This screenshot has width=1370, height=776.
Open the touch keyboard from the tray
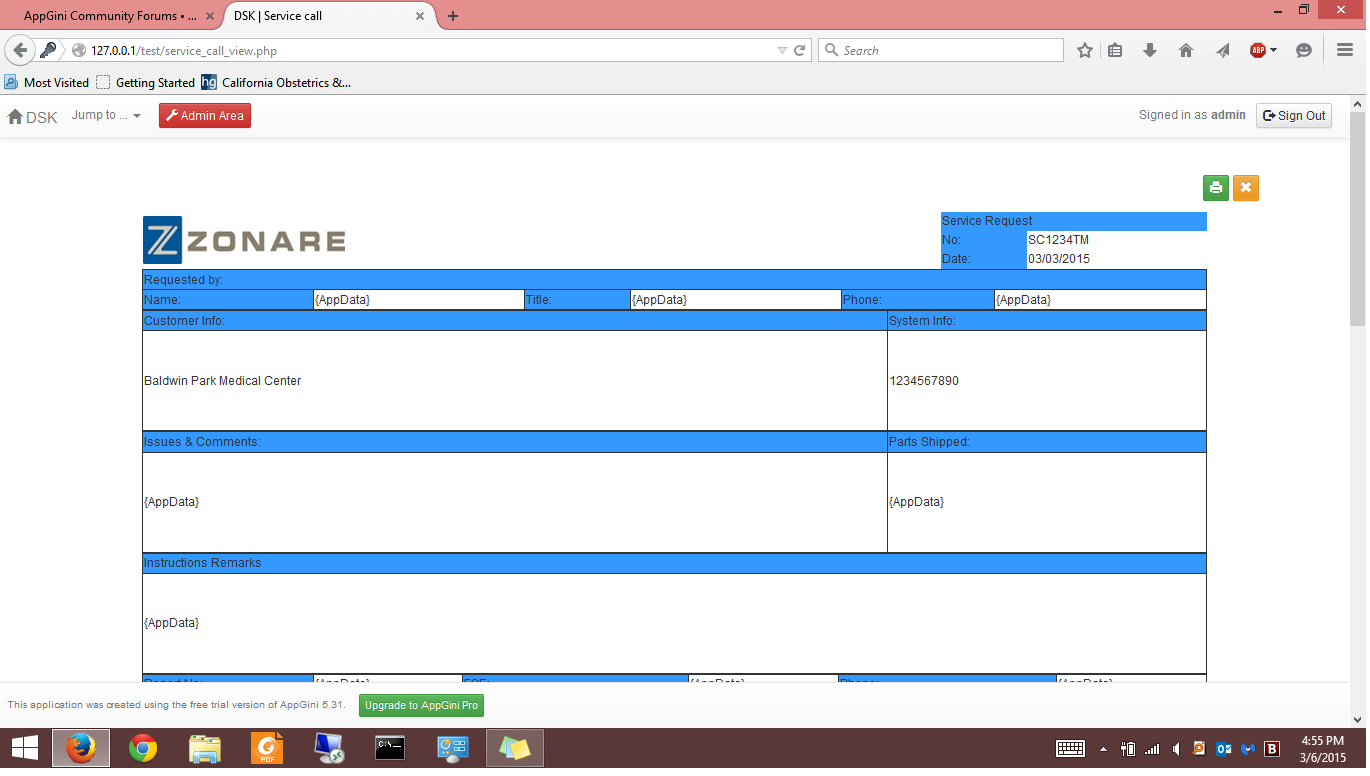pyautogui.click(x=1071, y=748)
